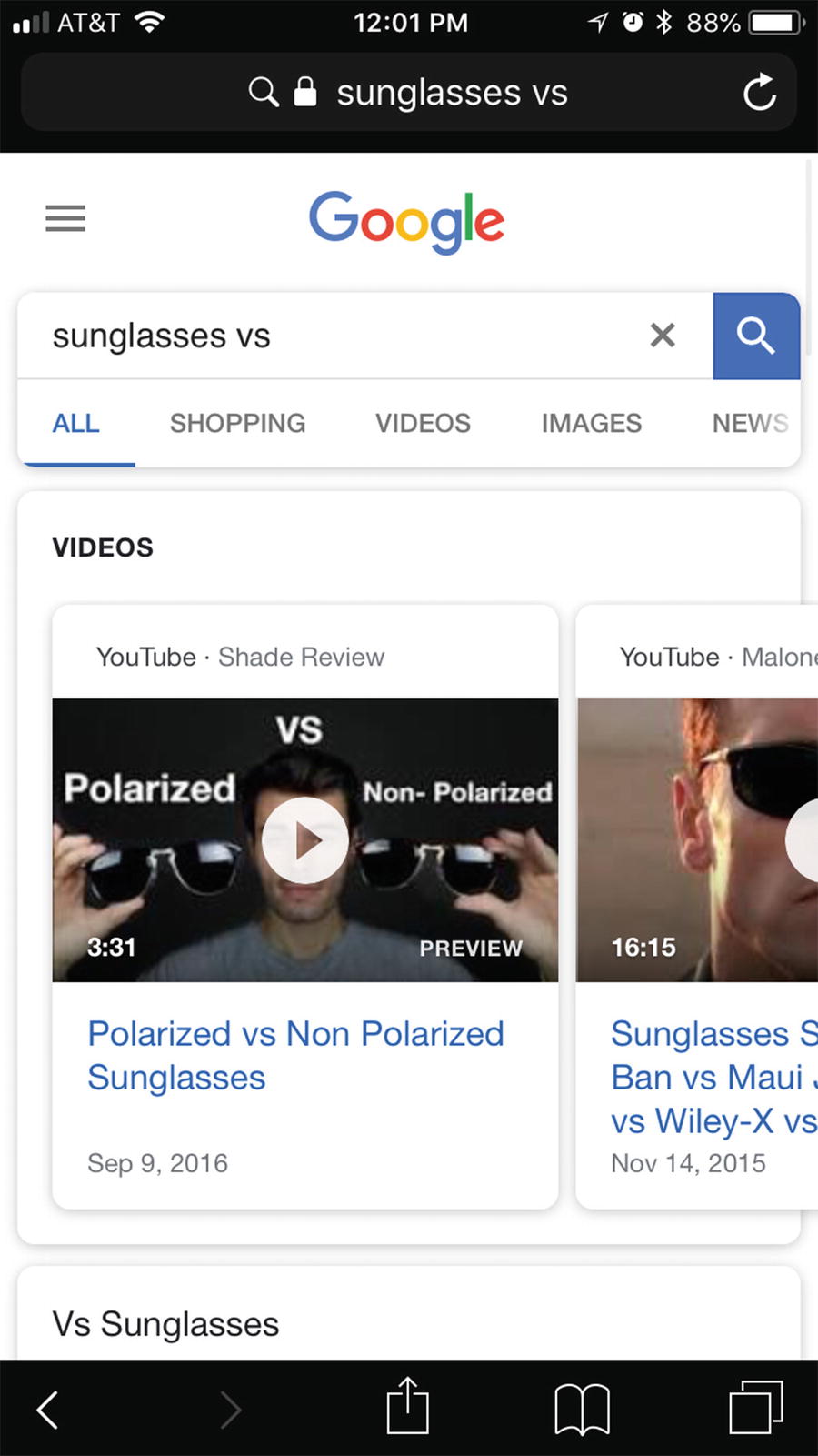Open Polarized vs Non Polarized Sunglasses link
The height and width of the screenshot is (1456, 818).
(x=295, y=1055)
